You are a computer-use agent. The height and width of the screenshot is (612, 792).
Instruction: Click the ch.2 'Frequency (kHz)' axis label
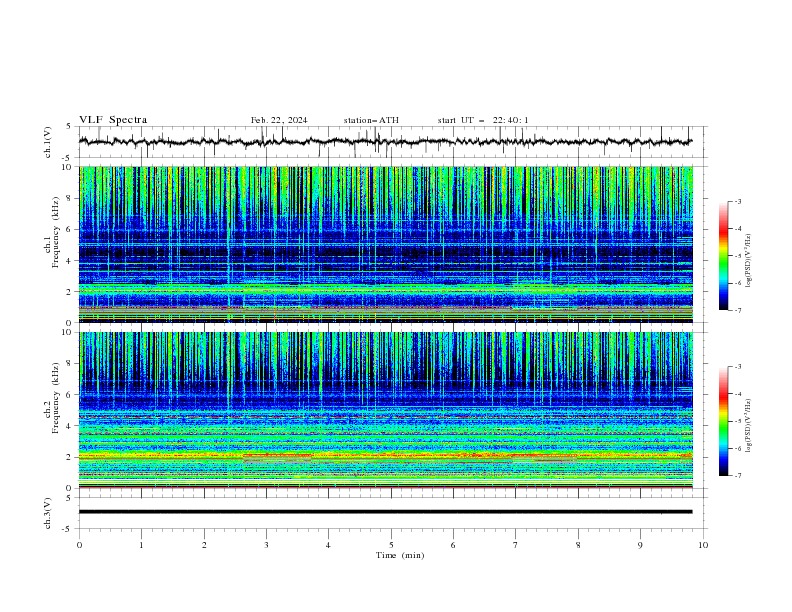(56, 398)
